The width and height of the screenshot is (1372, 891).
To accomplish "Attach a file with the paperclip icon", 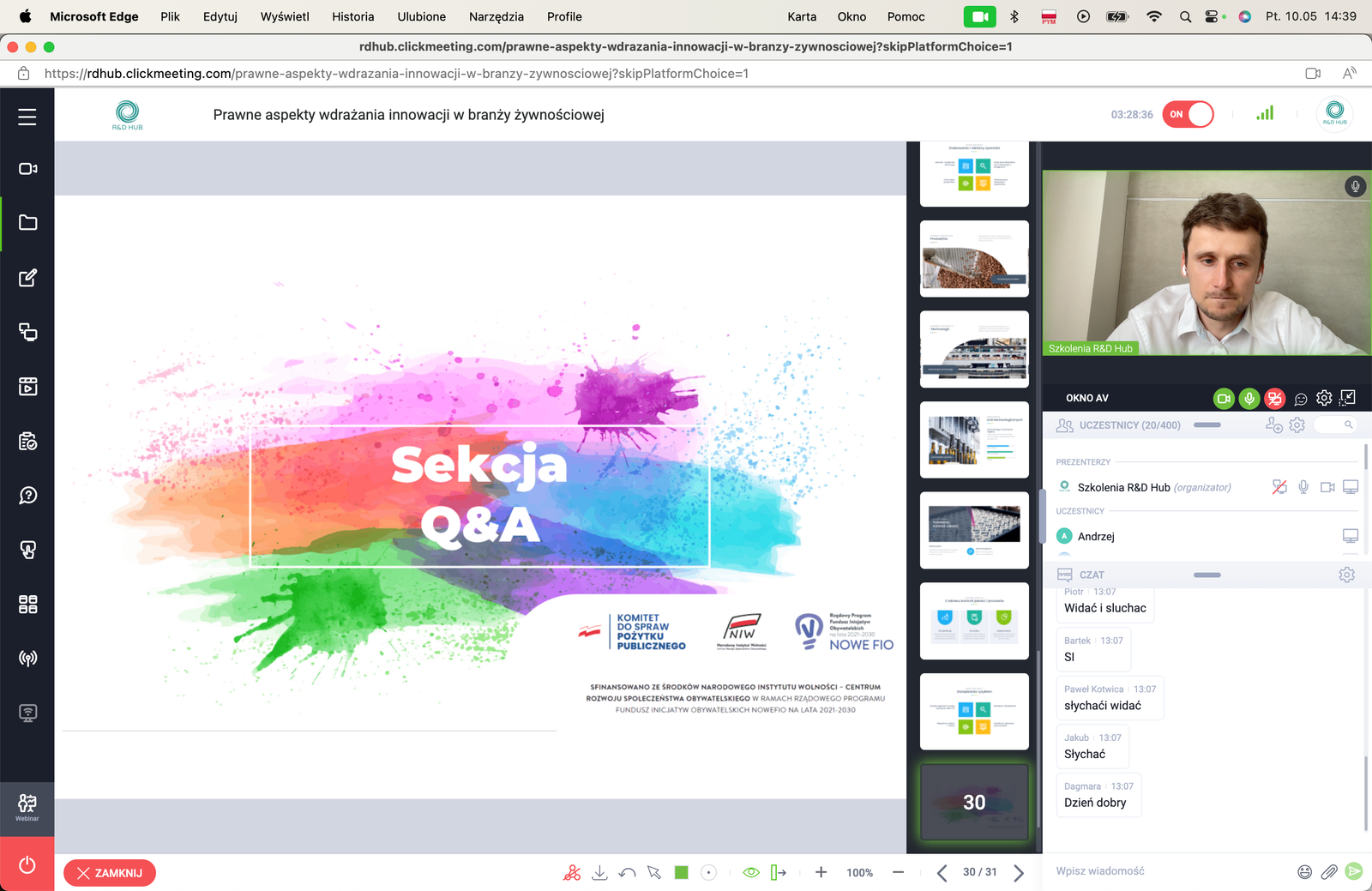I will click(x=1329, y=872).
